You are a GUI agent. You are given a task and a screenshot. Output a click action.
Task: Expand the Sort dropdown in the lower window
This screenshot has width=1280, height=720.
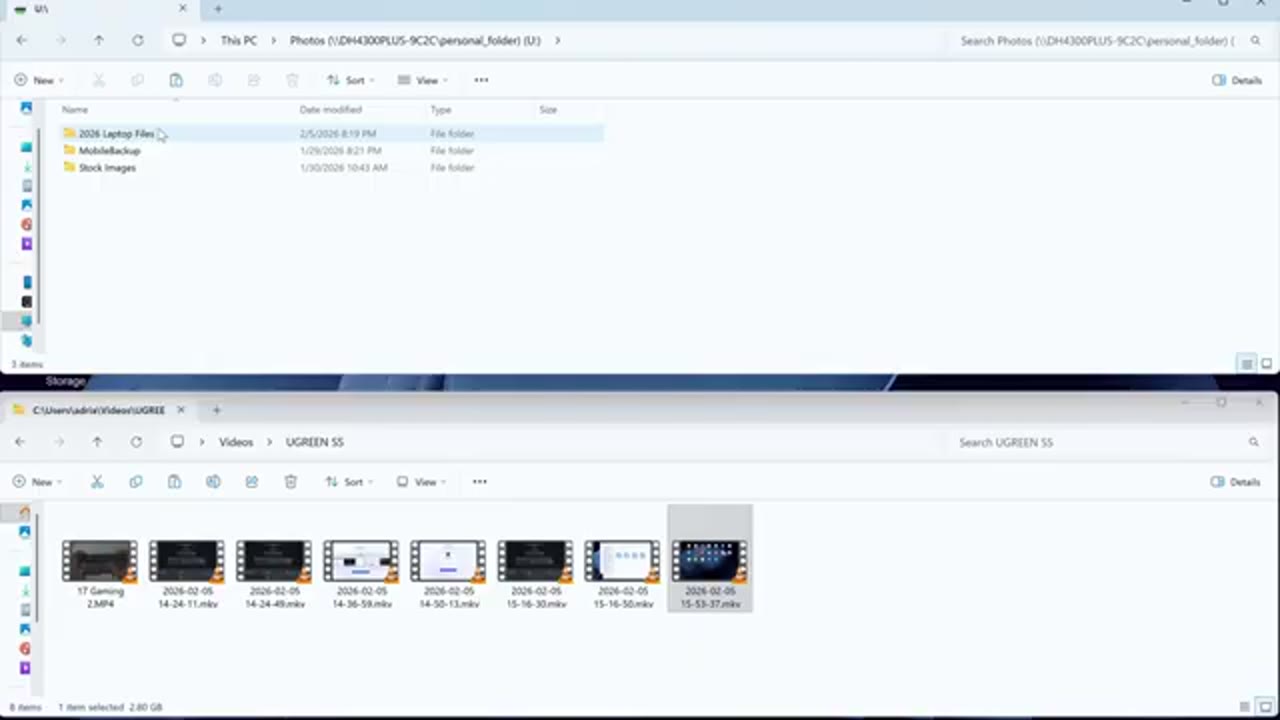(x=349, y=481)
